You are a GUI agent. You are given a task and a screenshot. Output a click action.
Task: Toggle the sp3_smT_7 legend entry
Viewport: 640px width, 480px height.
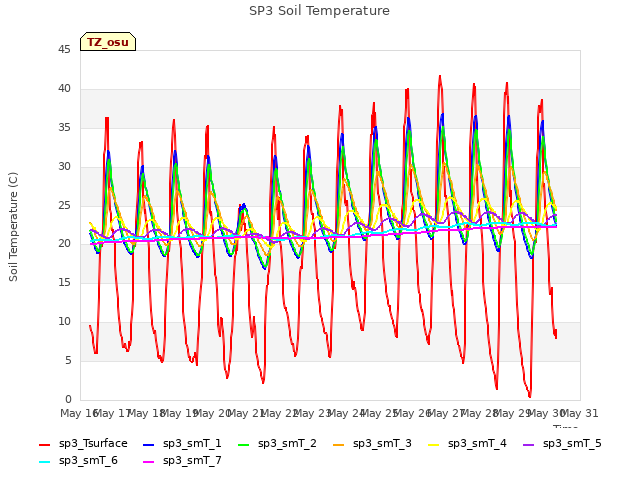click(182, 461)
